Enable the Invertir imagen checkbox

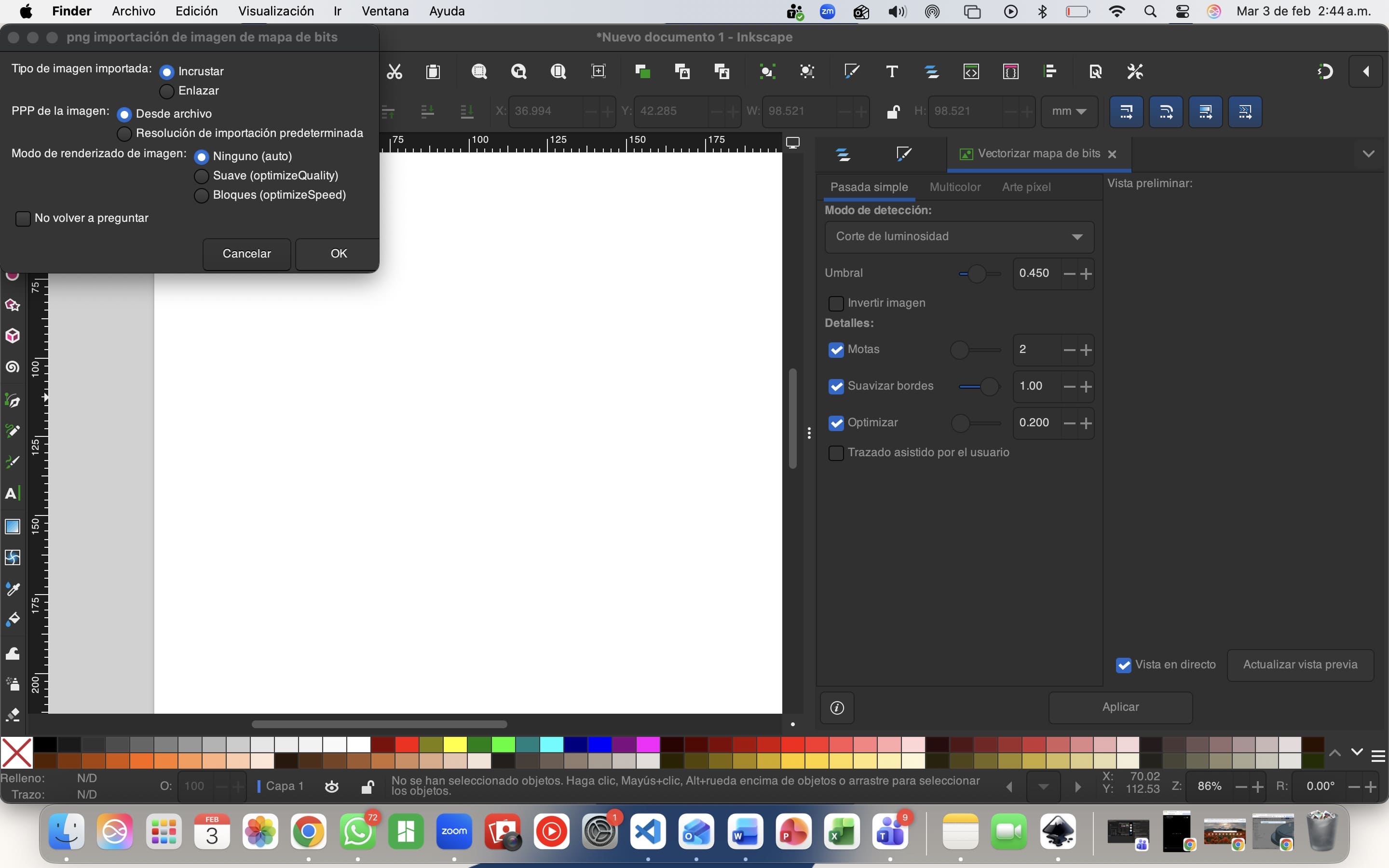click(x=836, y=303)
